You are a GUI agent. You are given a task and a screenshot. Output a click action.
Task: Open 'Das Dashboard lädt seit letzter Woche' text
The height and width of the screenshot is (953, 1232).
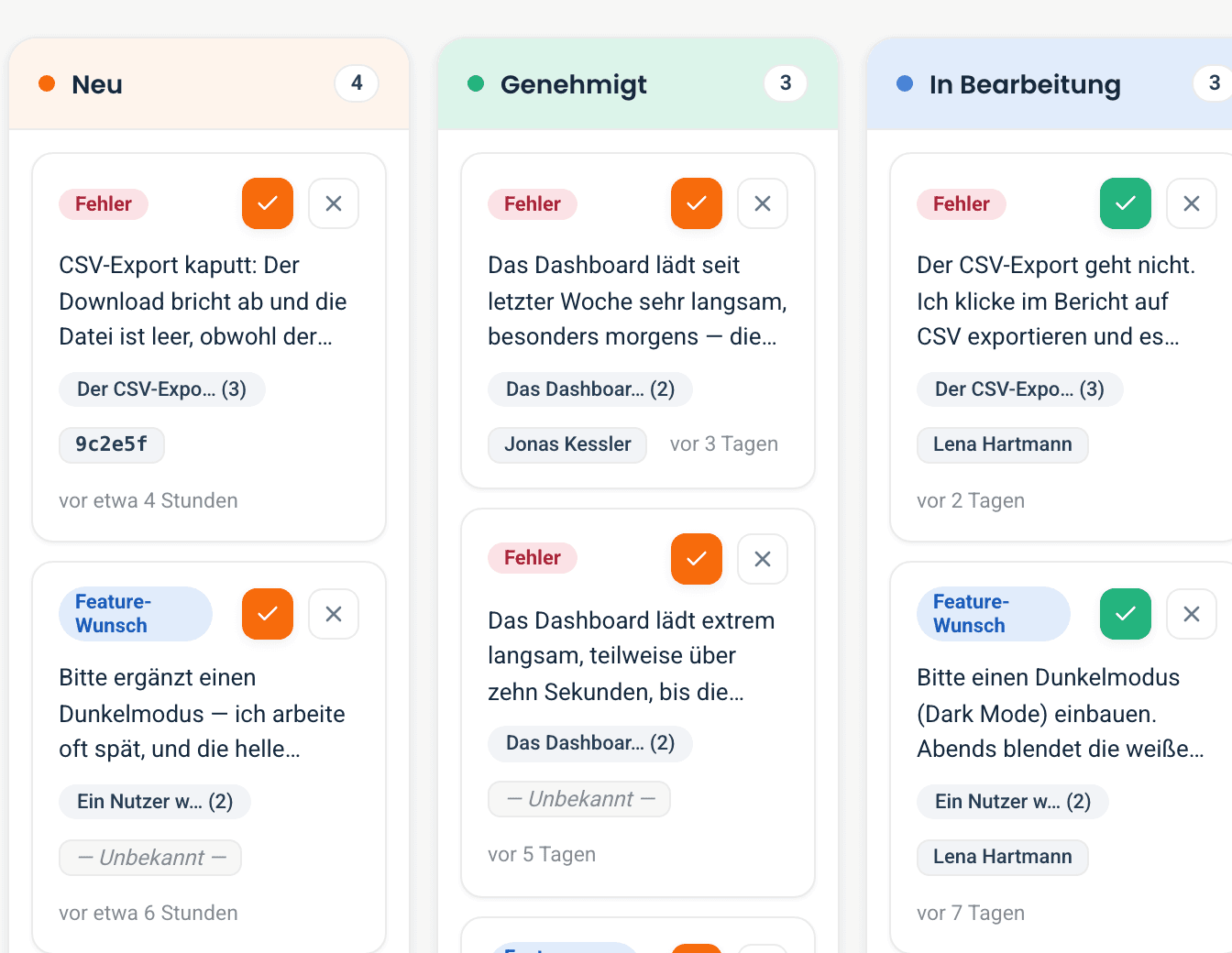point(638,301)
